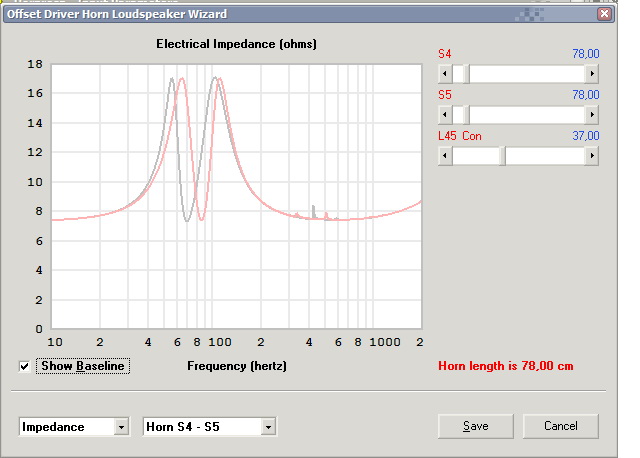Image resolution: width=640 pixels, height=458 pixels.
Task: Click the Electrical Impedance chart title
Action: click(236, 44)
